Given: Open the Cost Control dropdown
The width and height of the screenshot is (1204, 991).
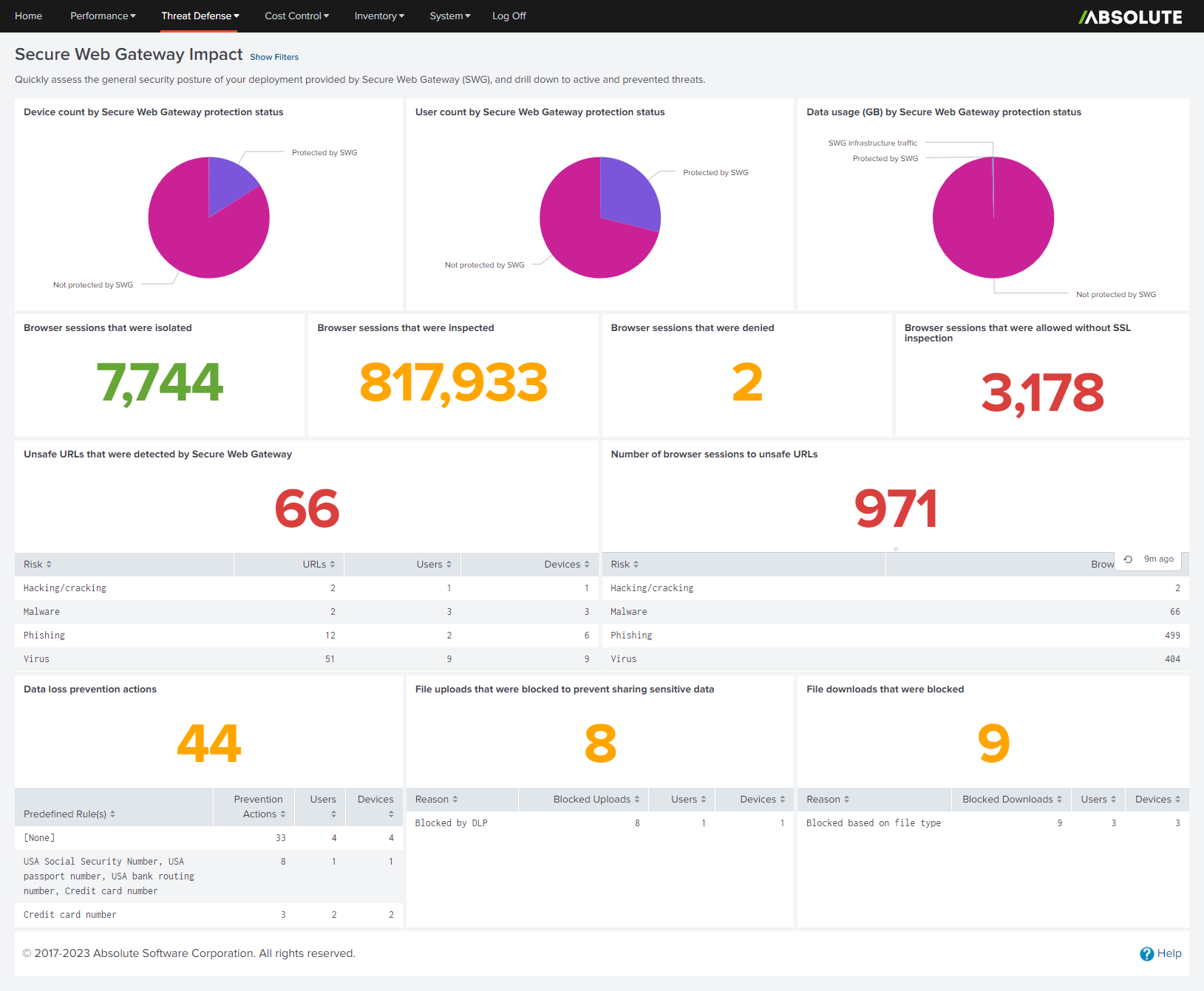Looking at the screenshot, I should 297,16.
